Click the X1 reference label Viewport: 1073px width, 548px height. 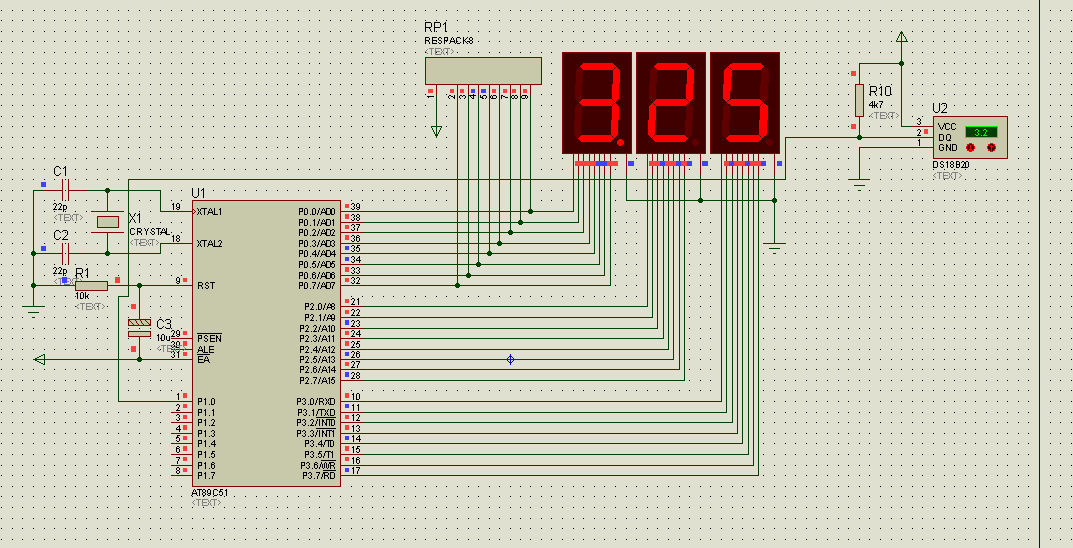135,218
